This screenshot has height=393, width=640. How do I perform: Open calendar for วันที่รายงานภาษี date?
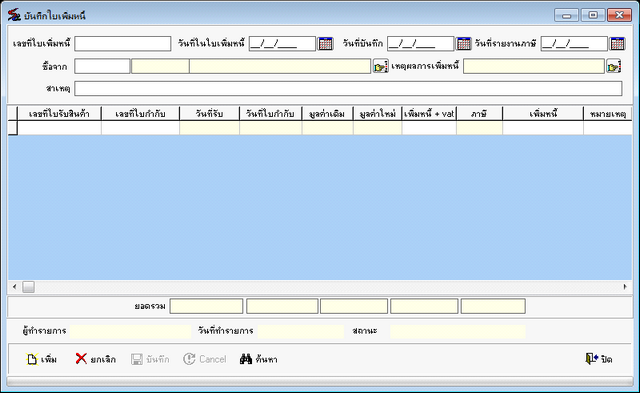point(617,43)
